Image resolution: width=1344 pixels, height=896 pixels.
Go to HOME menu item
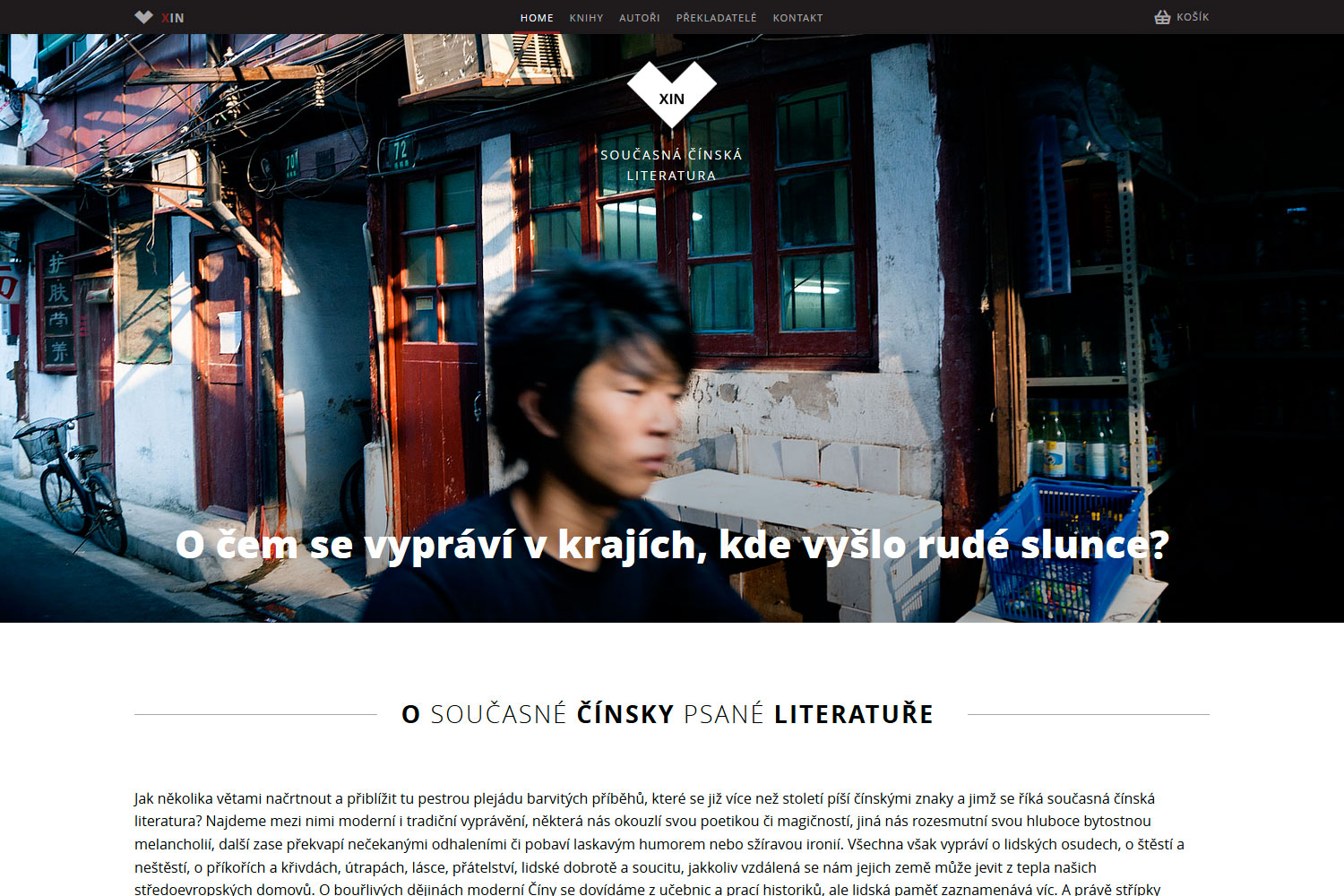[x=537, y=18]
